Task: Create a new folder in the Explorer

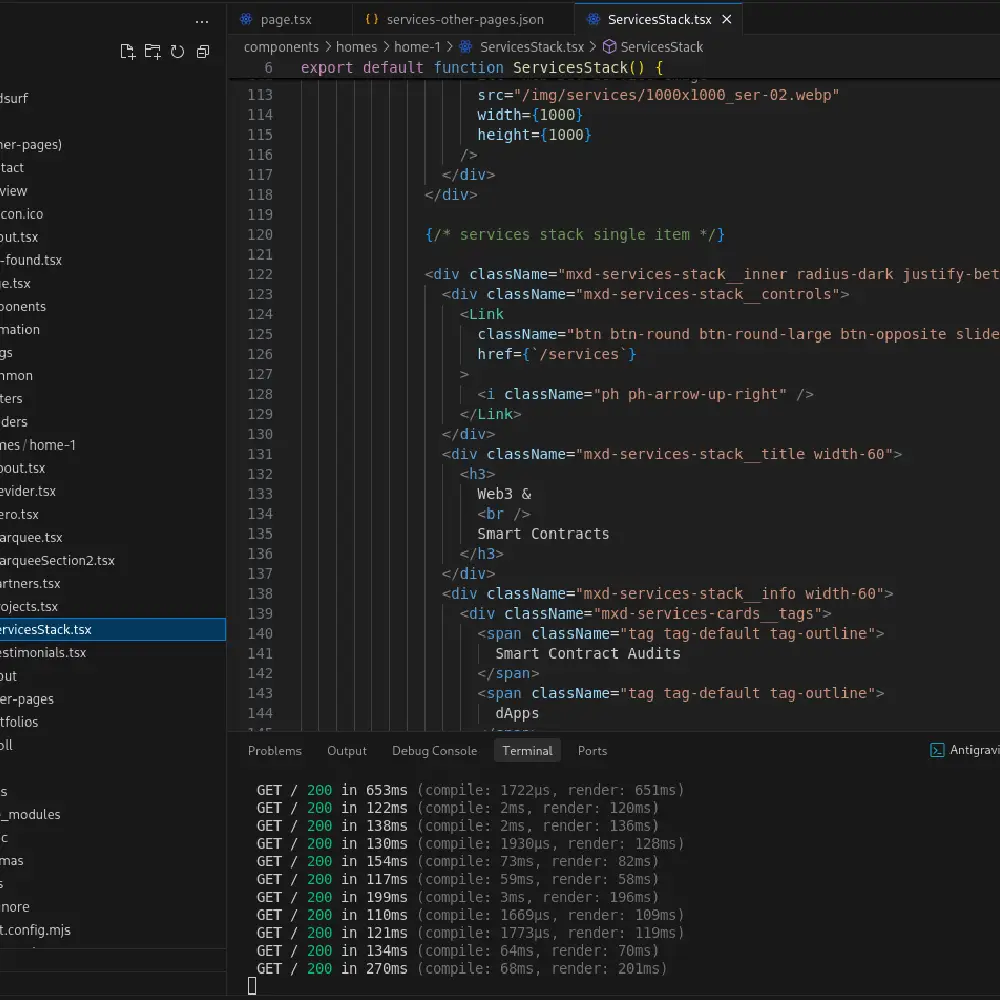Action: [x=152, y=51]
